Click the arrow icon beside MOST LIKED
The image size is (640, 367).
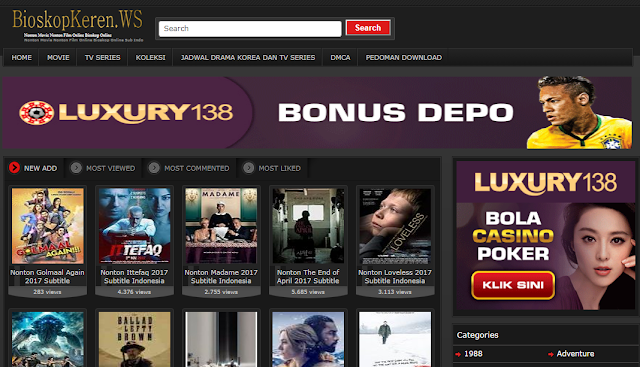click(249, 168)
